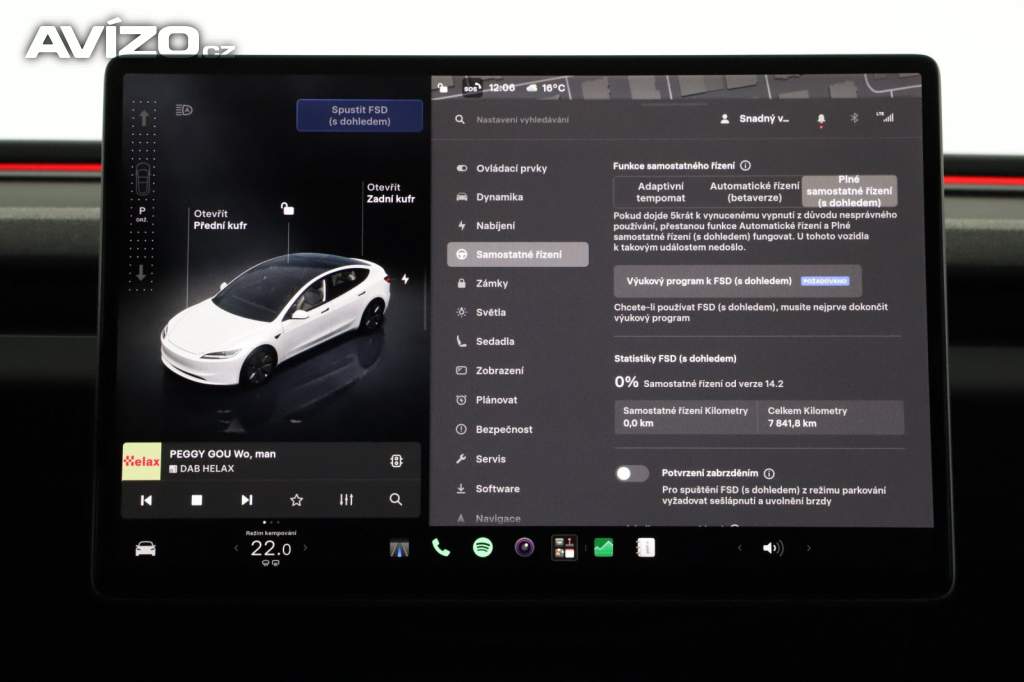Select Samostatné řízení menu item

[x=518, y=254]
